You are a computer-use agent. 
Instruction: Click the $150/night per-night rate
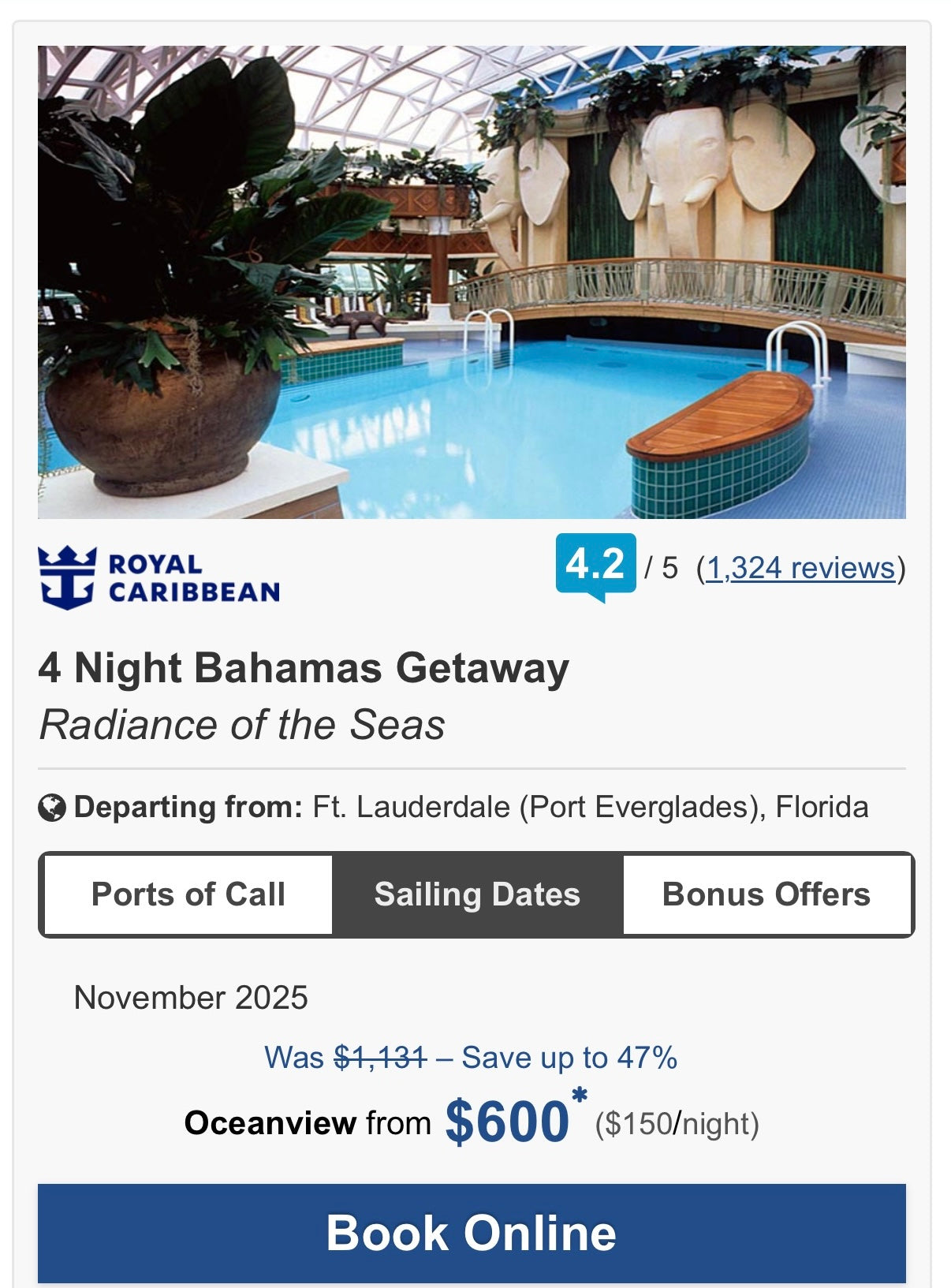pyautogui.click(x=677, y=1124)
